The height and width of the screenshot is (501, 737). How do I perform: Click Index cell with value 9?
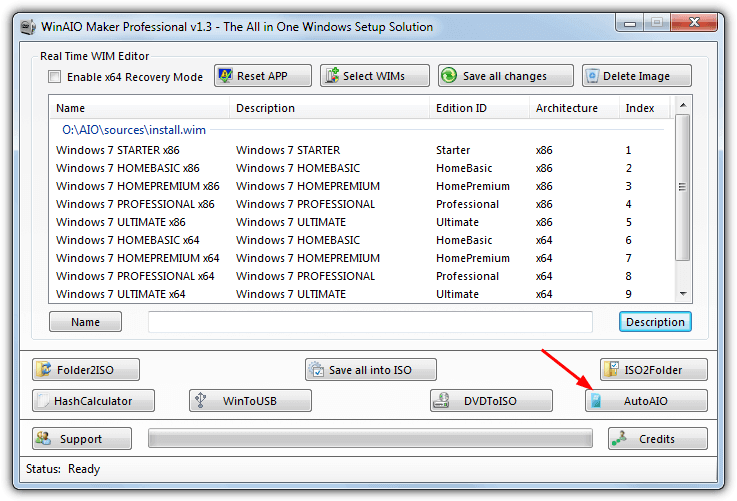628,294
